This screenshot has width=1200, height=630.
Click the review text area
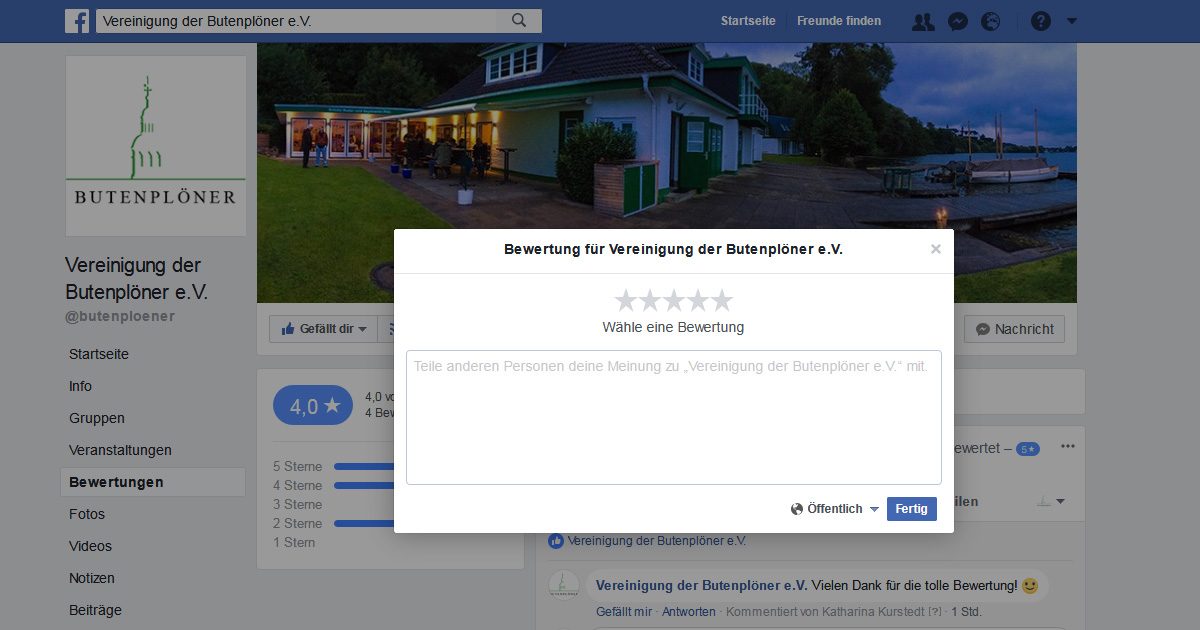(x=674, y=417)
